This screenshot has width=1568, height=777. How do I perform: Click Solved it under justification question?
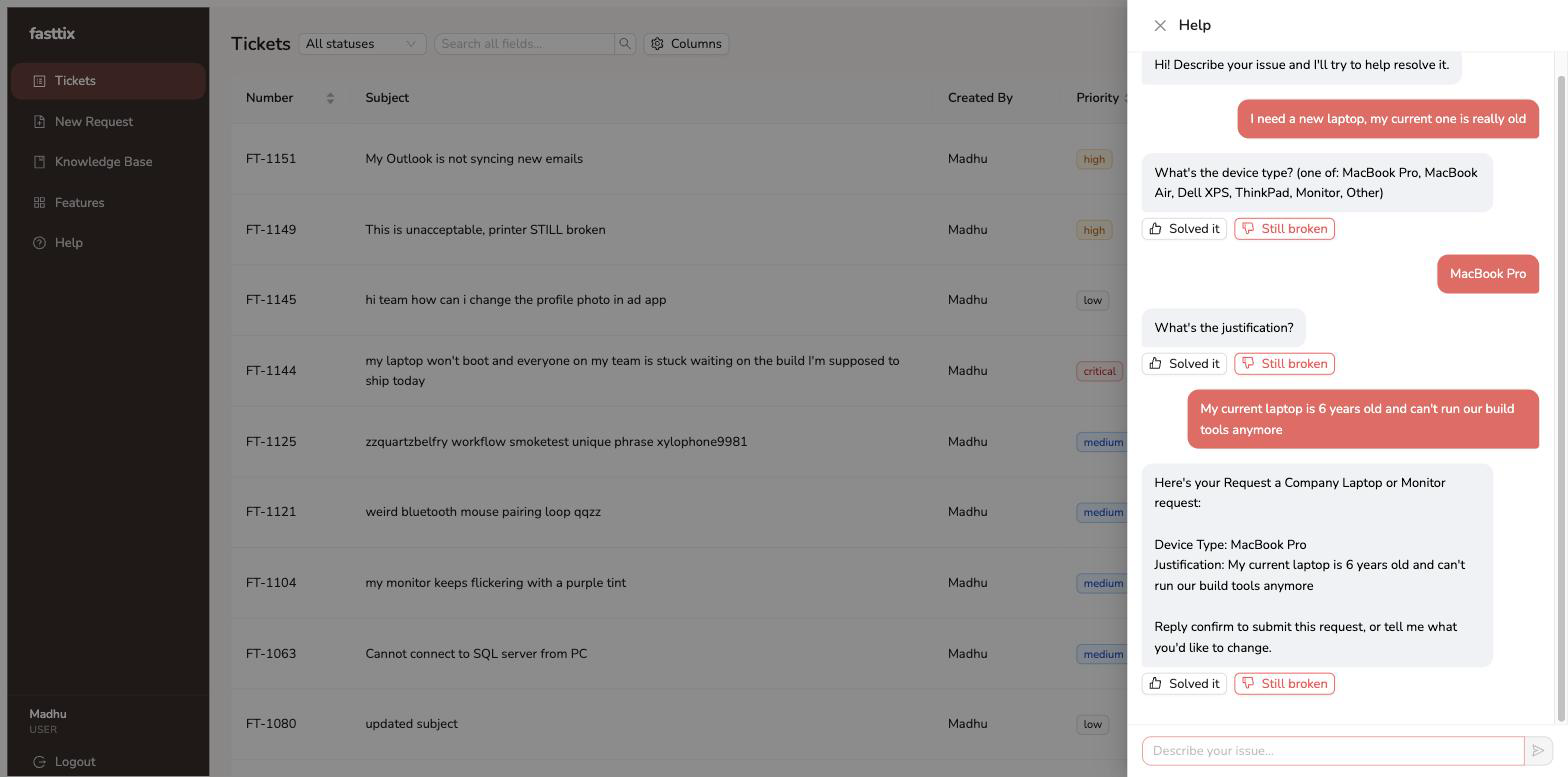(x=1184, y=364)
